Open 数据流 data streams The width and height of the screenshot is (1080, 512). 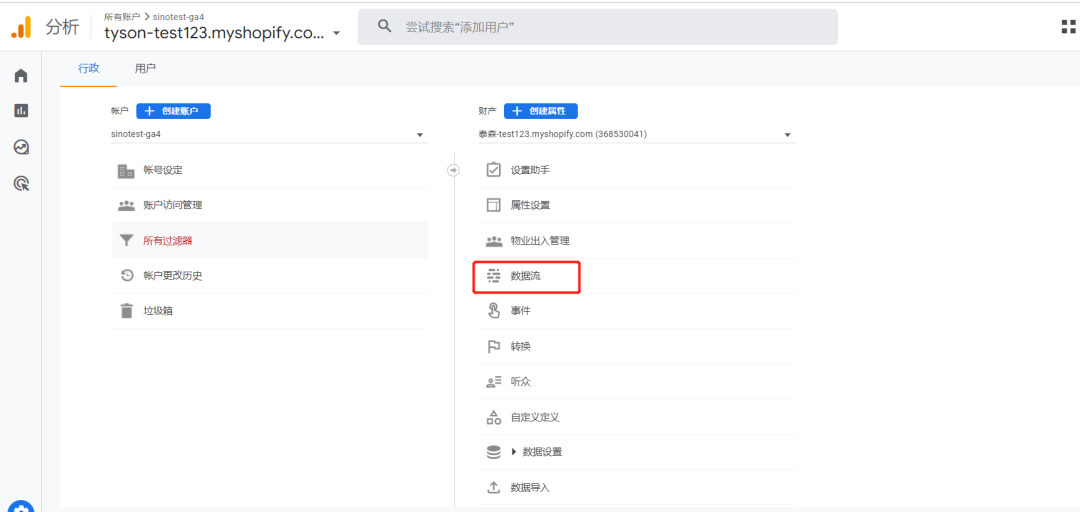click(527, 276)
